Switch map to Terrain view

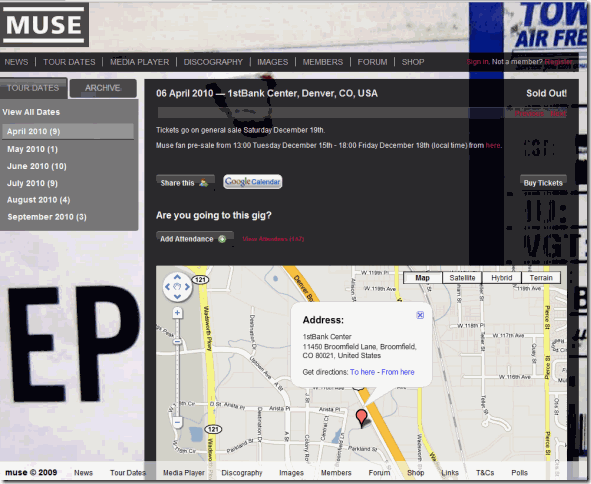pos(541,278)
